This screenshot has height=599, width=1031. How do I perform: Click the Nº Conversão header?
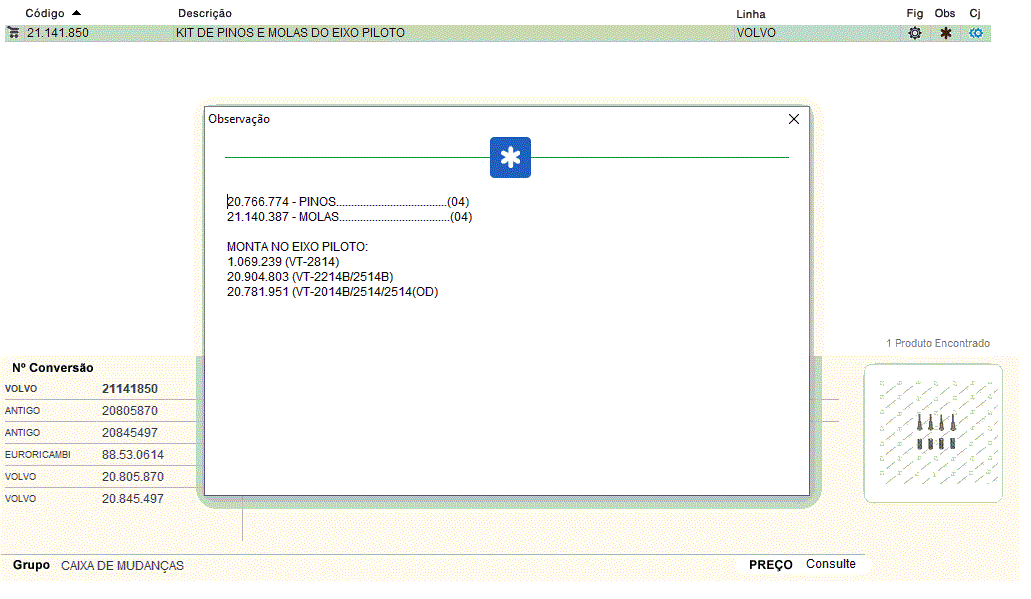pyautogui.click(x=53, y=368)
